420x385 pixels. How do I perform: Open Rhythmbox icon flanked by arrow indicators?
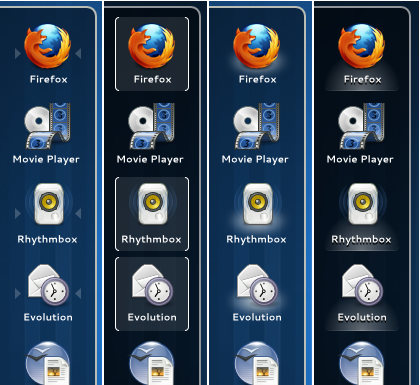click(x=49, y=204)
